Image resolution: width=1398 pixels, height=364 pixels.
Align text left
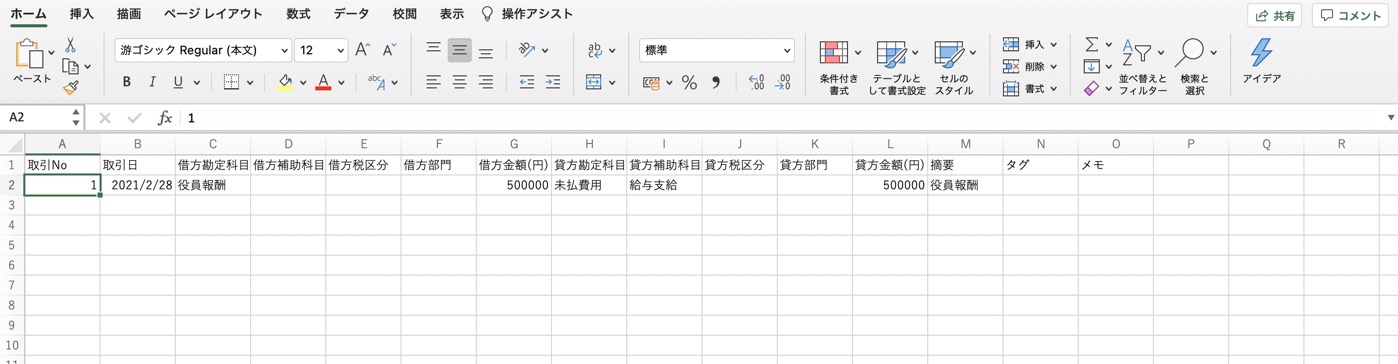click(x=434, y=83)
